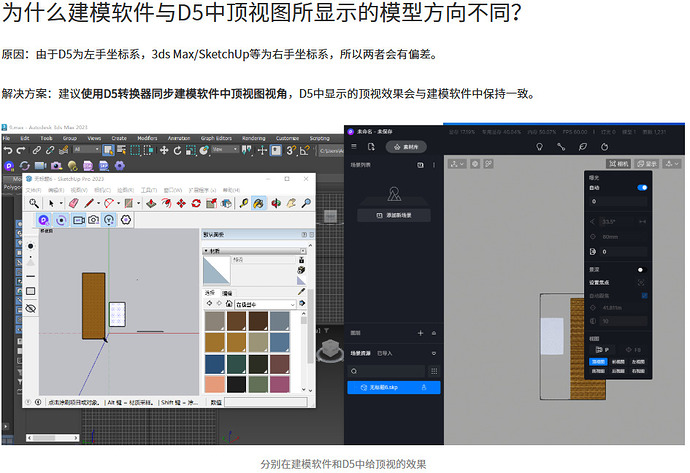Screen dimensions: 690x473
Task: Click the asset library button in D5
Action: click(406, 147)
